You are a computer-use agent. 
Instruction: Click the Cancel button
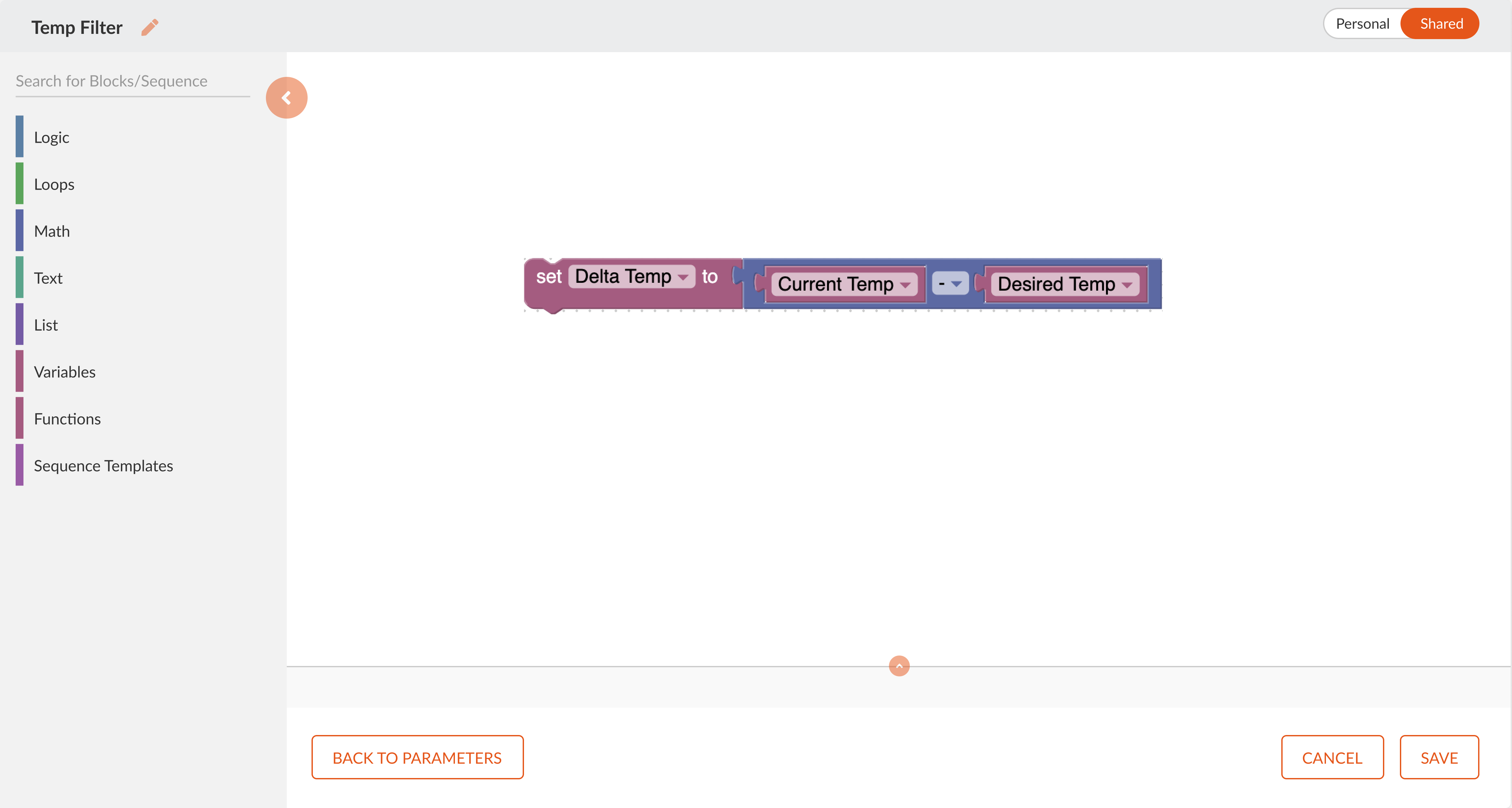coord(1332,757)
